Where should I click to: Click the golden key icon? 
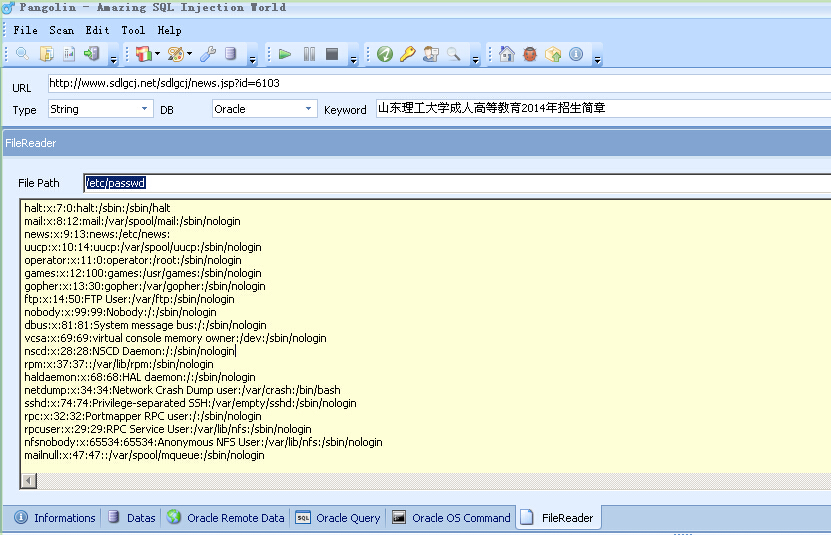coord(408,54)
